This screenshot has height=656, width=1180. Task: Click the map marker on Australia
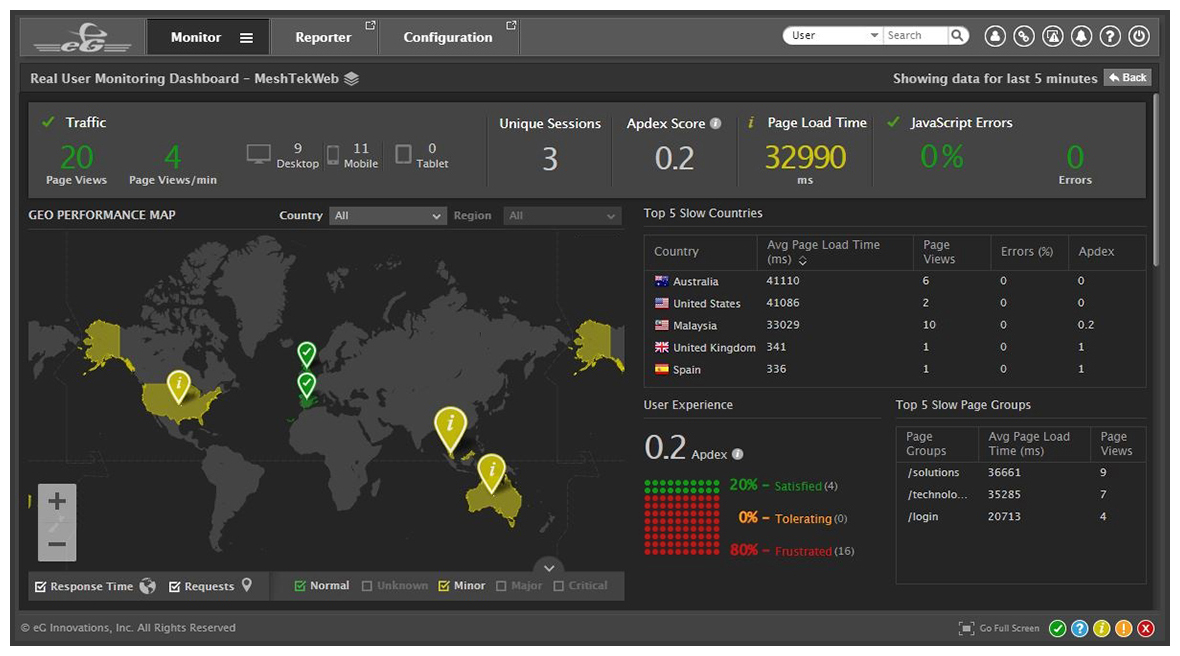(491, 470)
